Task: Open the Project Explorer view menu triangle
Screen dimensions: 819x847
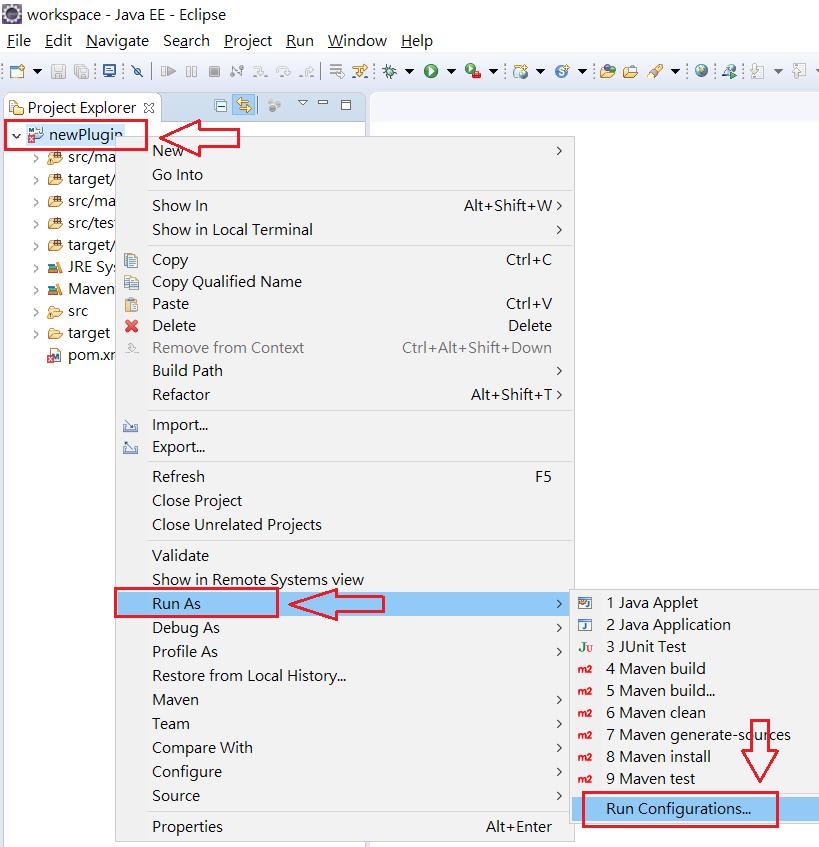Action: (303, 103)
